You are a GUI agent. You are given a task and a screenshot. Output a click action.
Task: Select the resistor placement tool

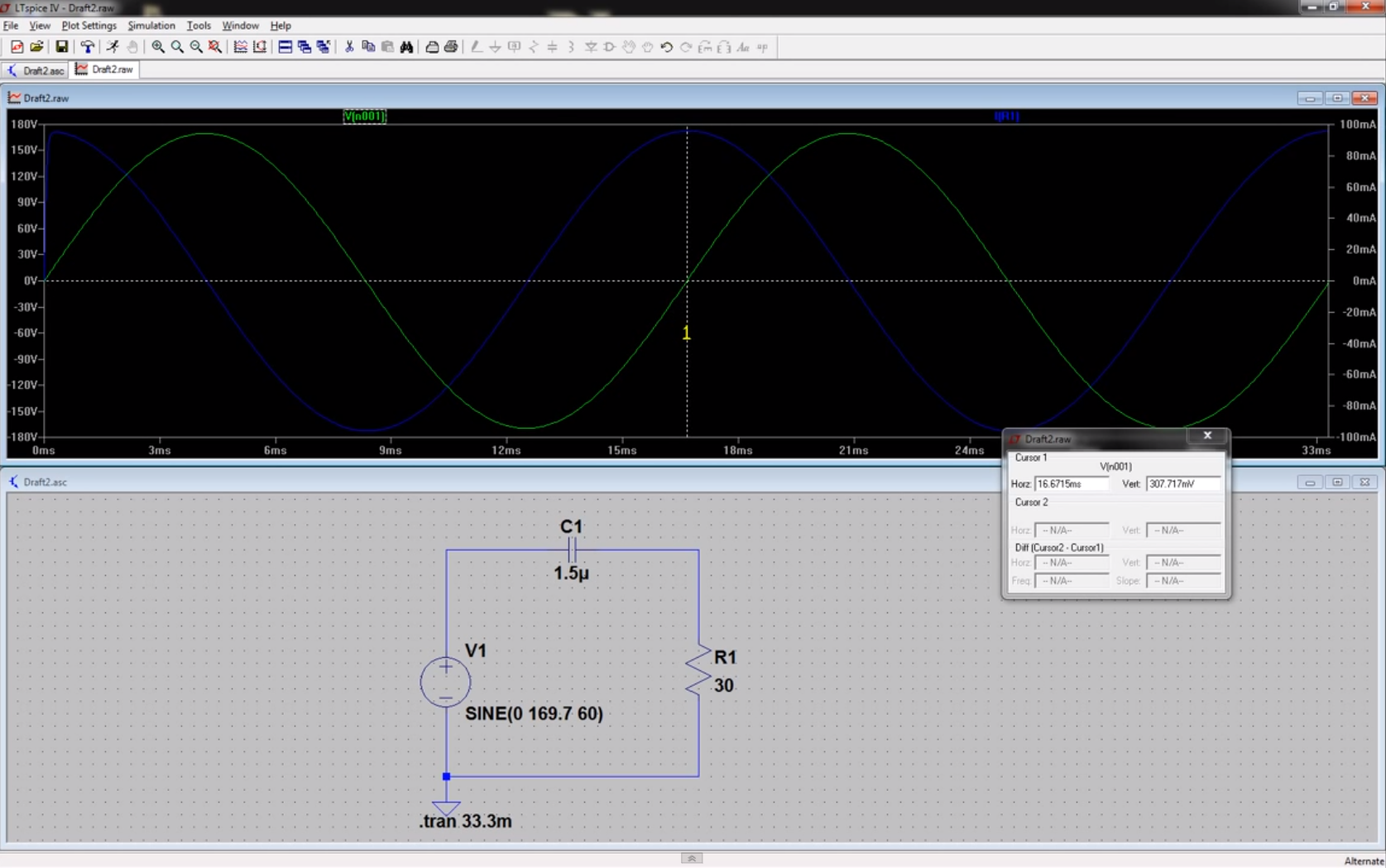click(533, 47)
